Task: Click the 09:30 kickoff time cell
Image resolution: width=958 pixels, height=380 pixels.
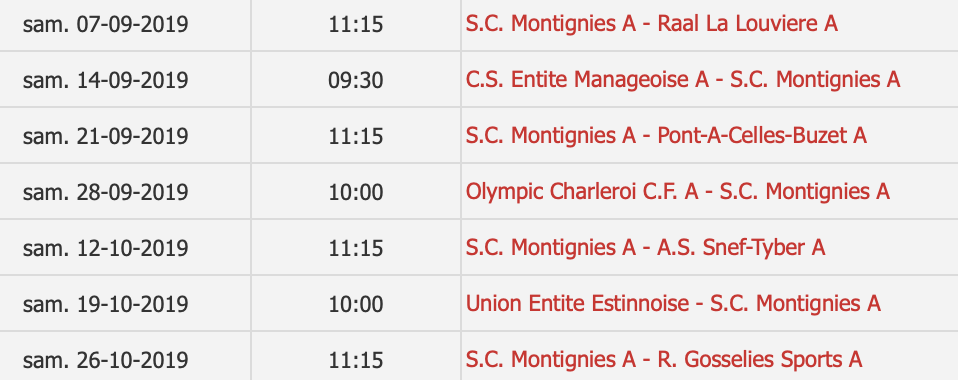Action: point(356,81)
